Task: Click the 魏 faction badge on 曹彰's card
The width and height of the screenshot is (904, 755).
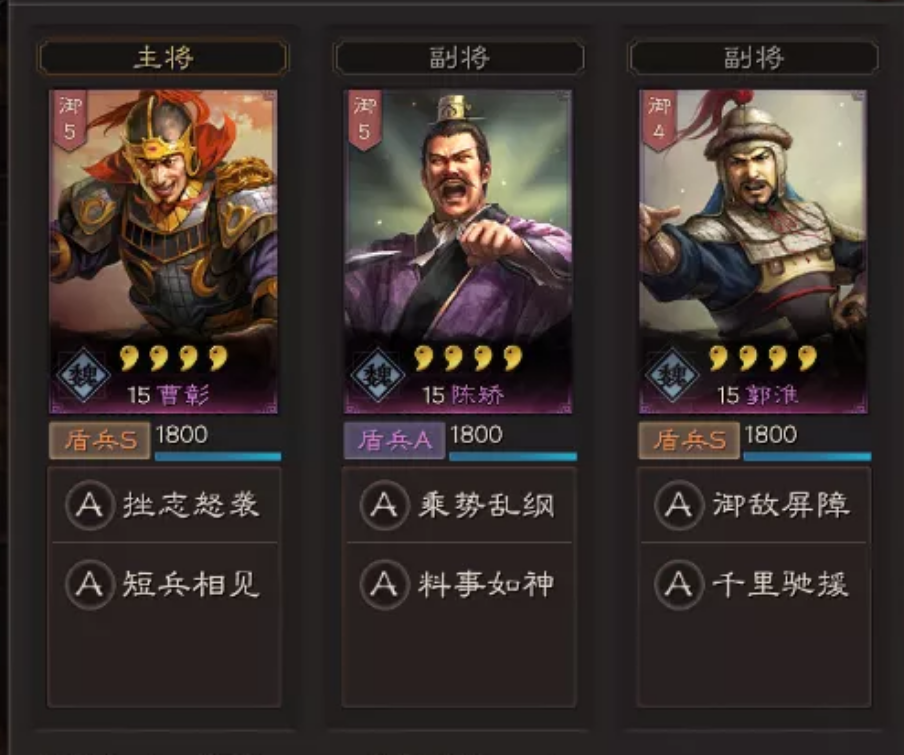Action: click(83, 375)
